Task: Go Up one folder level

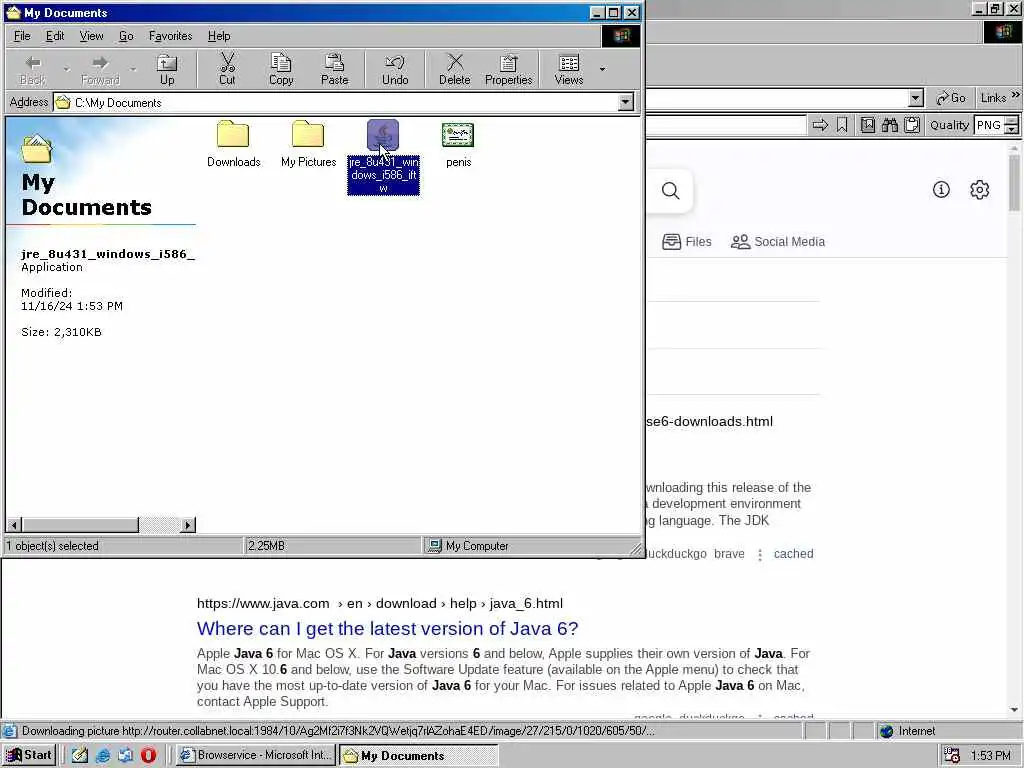Action: 167,70
